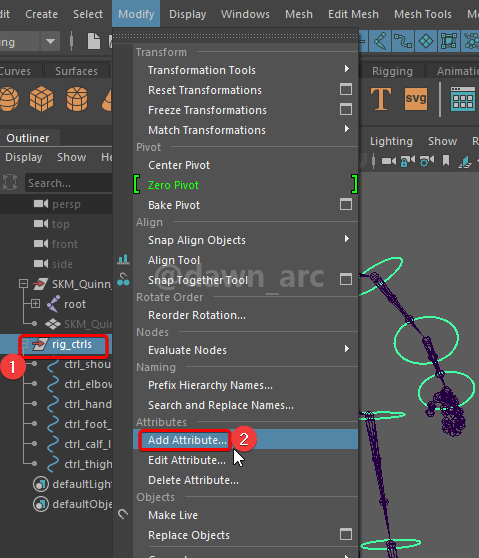Open Freeze Transformations option box

[x=346, y=109]
